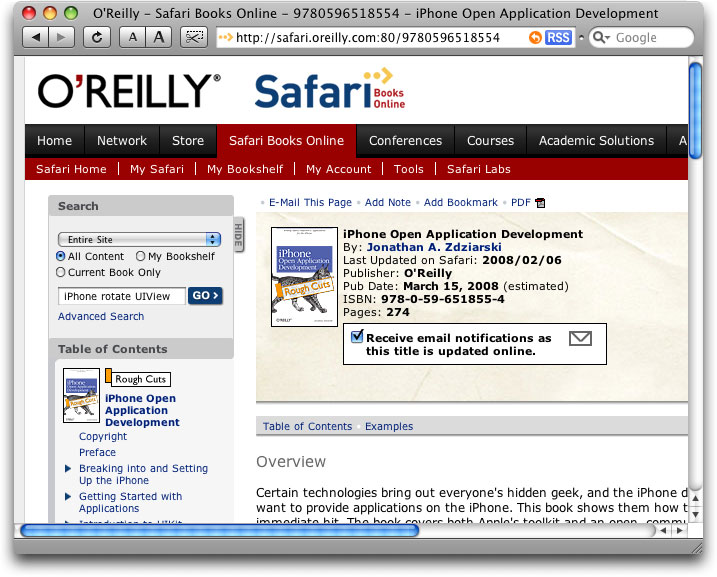Screen dimensions: 717x577
Task: Go to My Bookshelf in red menu
Action: click(245, 169)
